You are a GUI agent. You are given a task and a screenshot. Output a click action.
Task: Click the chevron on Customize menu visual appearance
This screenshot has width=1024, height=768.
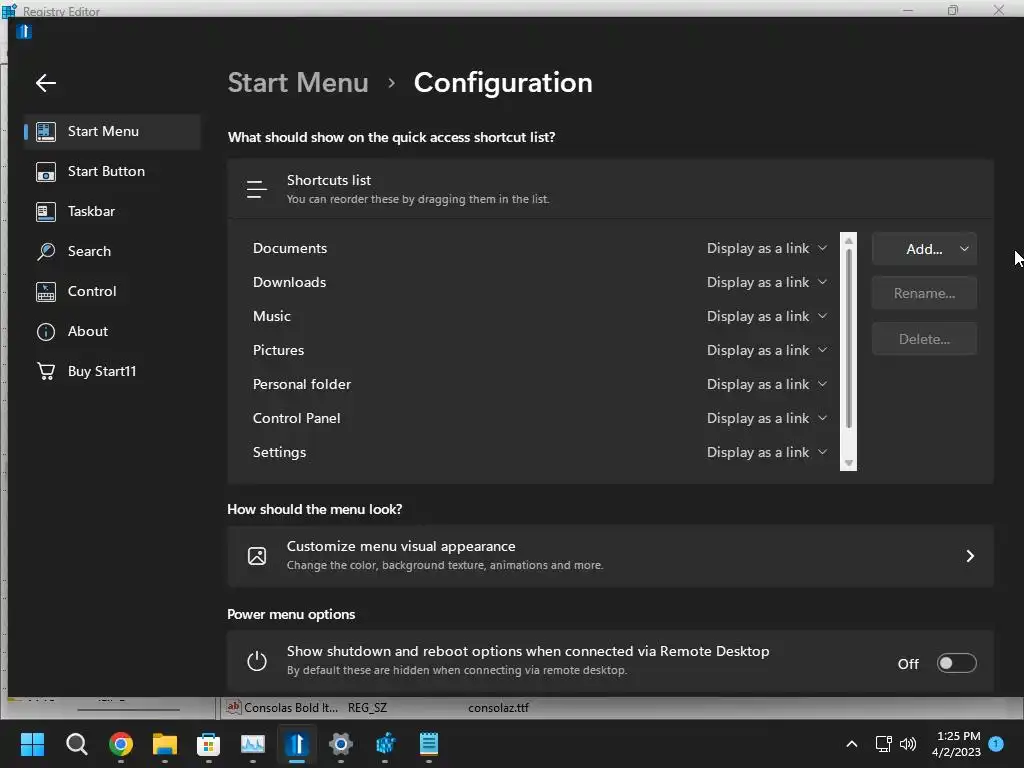[x=970, y=556]
